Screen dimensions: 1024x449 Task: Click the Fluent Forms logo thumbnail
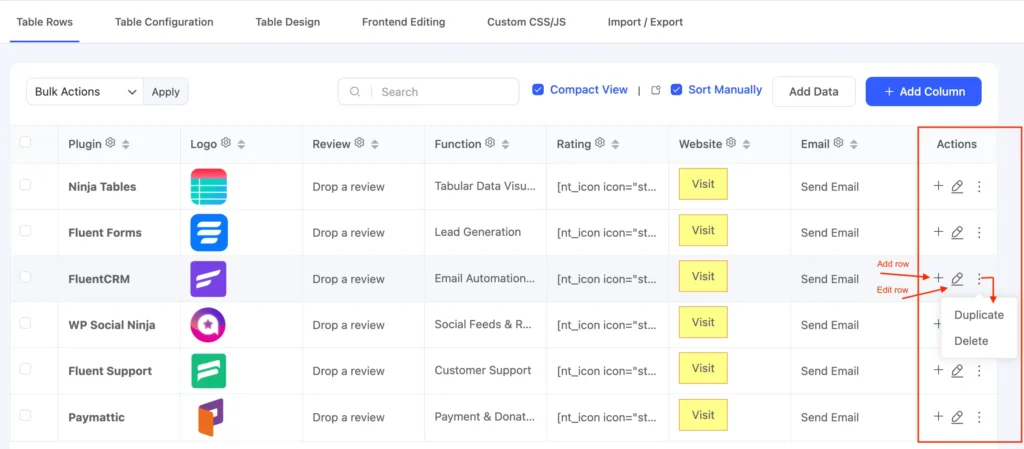click(x=209, y=232)
